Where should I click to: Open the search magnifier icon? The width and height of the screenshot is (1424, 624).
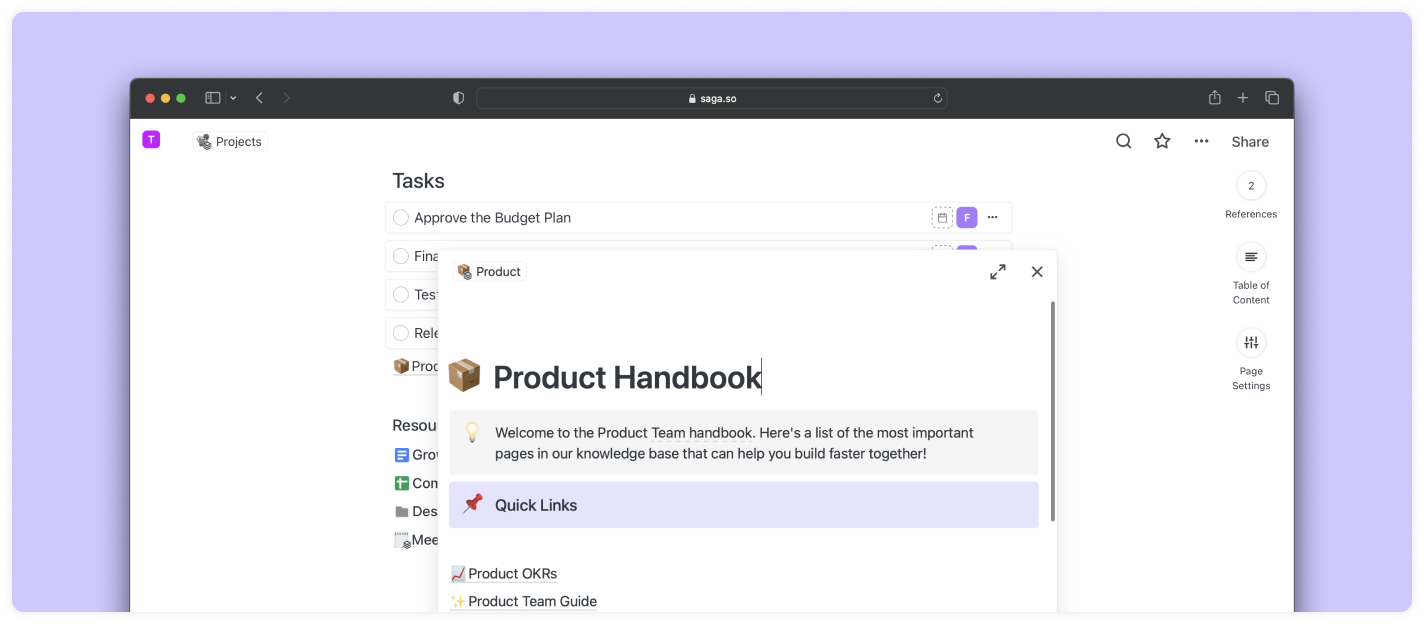[x=1123, y=141]
